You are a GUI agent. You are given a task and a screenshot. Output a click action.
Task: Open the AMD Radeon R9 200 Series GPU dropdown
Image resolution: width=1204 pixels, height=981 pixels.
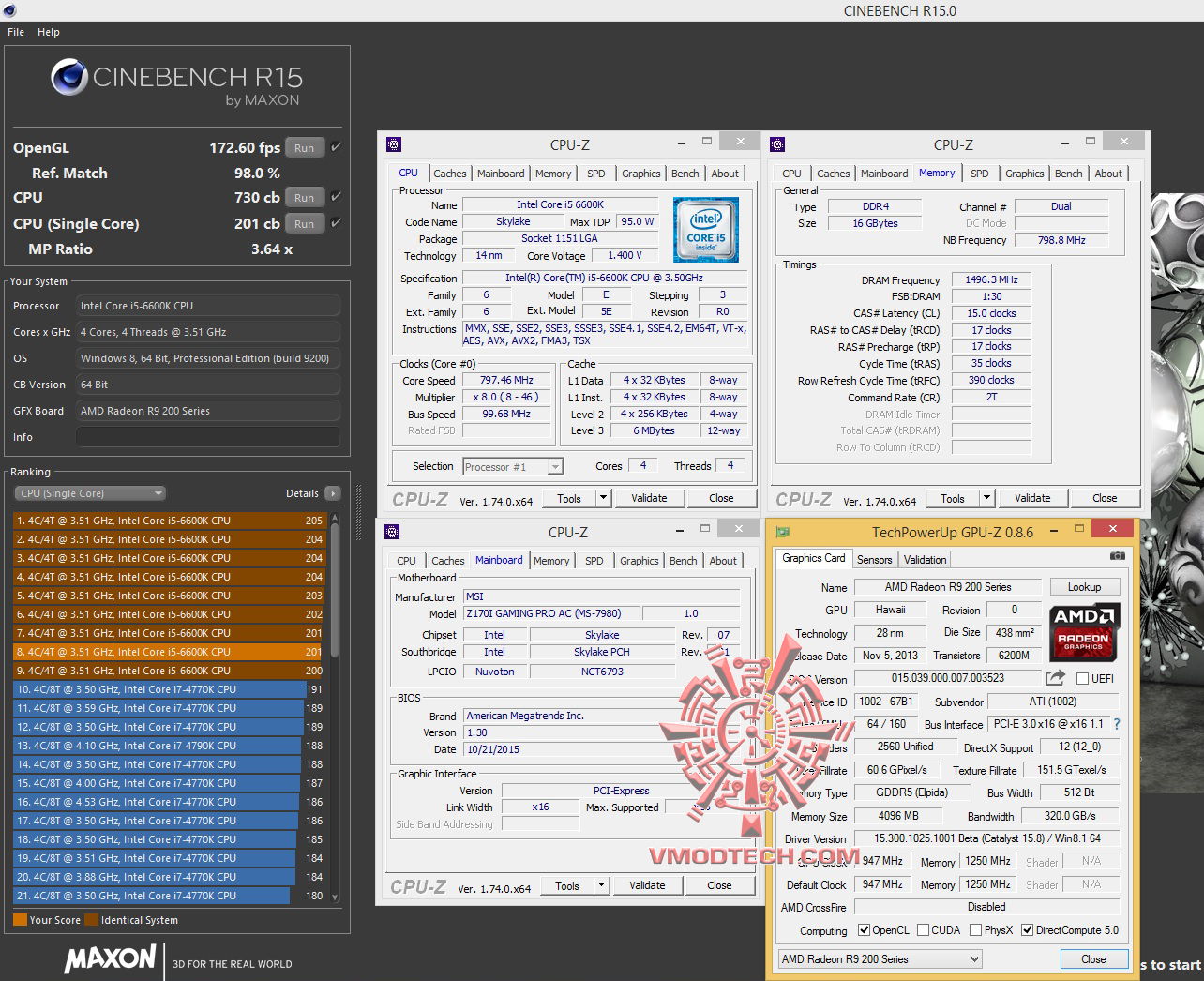coord(880,958)
